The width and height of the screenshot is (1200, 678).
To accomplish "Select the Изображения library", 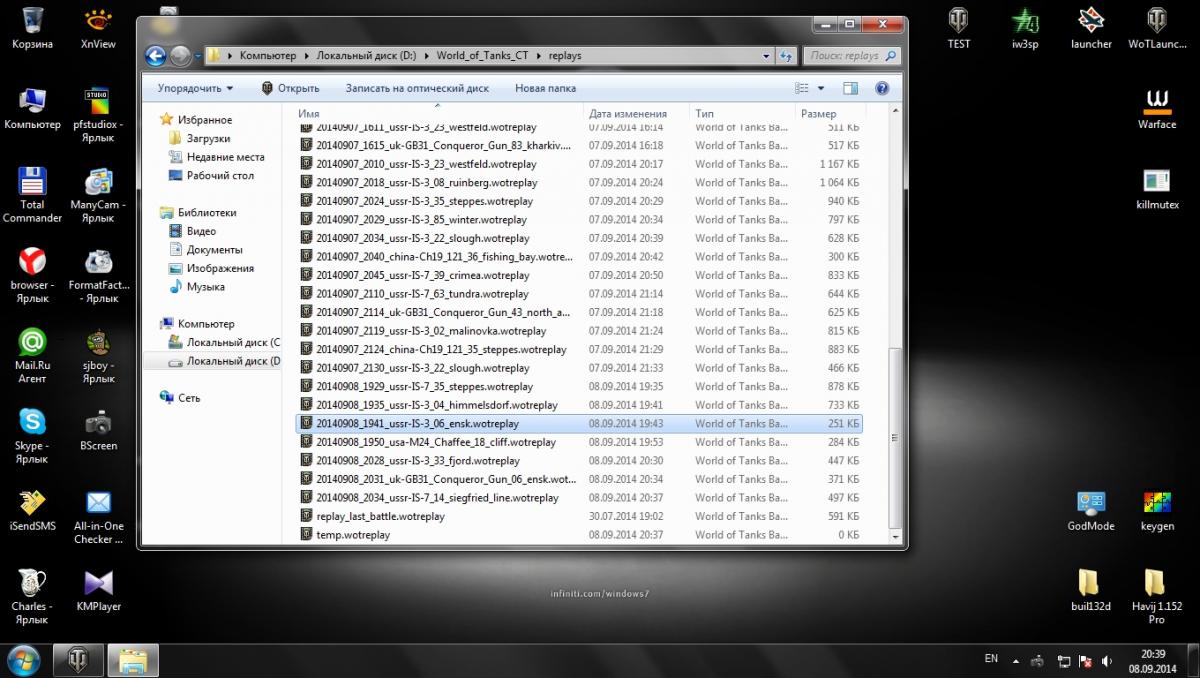I will [220, 268].
